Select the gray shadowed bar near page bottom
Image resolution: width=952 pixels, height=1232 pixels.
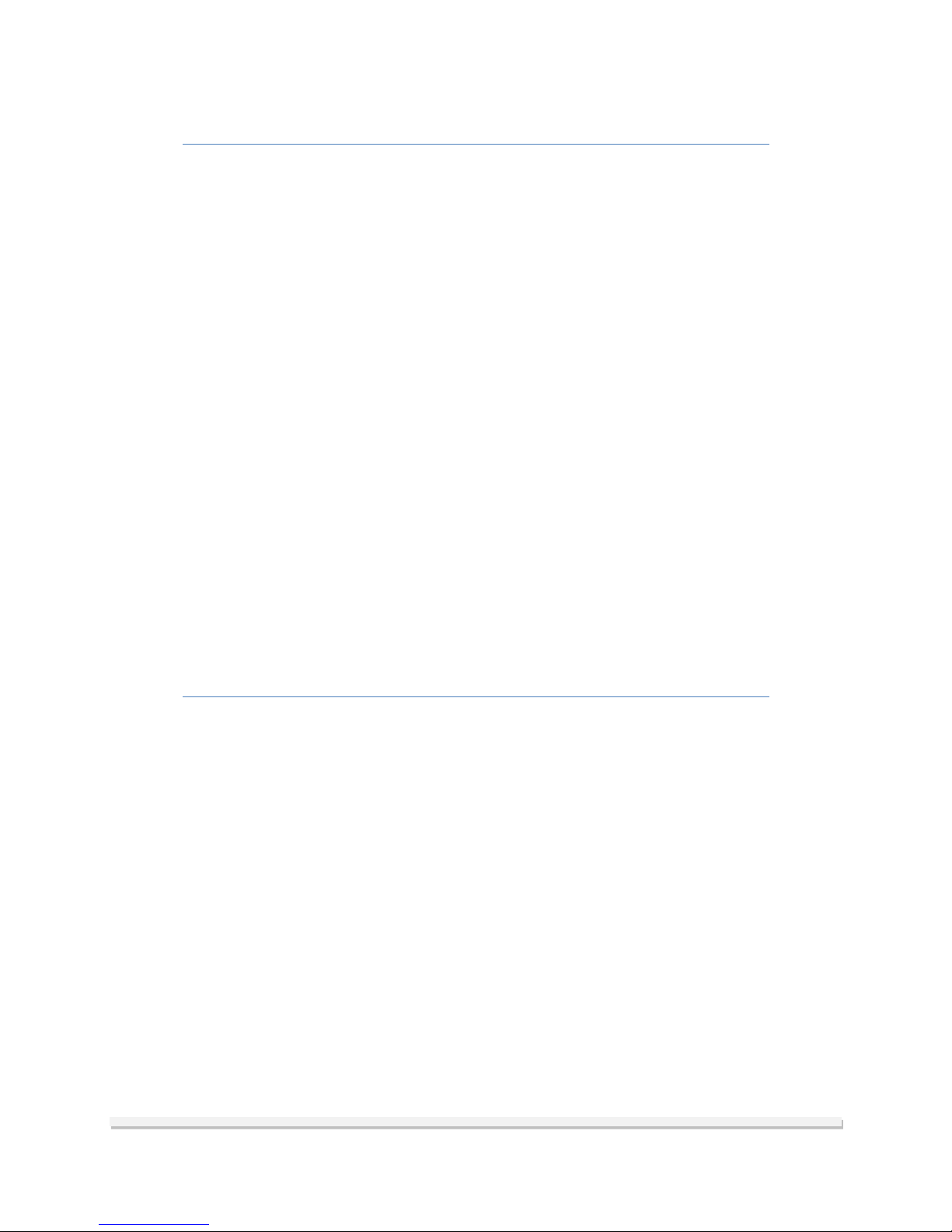[476, 1122]
